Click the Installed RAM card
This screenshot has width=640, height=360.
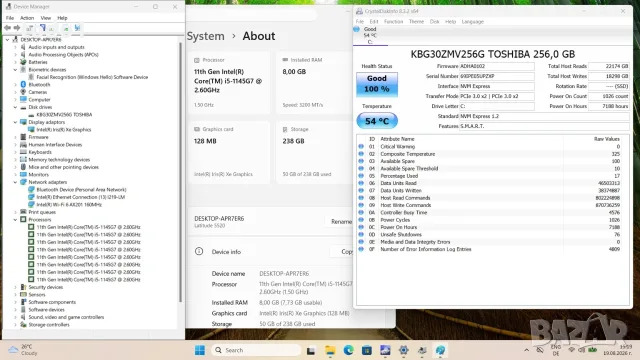[x=314, y=83]
